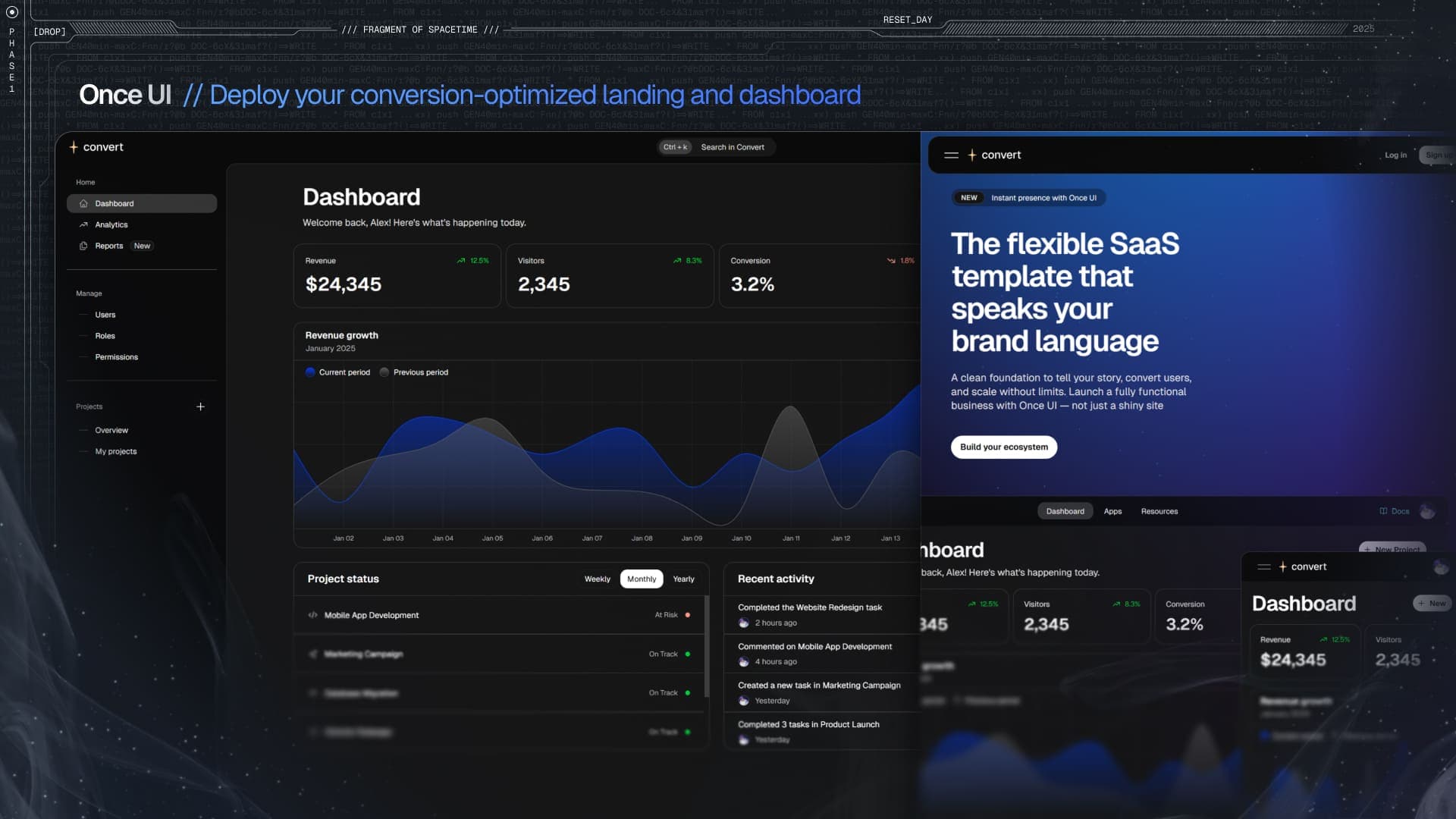Click At Risk red status dot
1456x819 pixels.
point(688,615)
